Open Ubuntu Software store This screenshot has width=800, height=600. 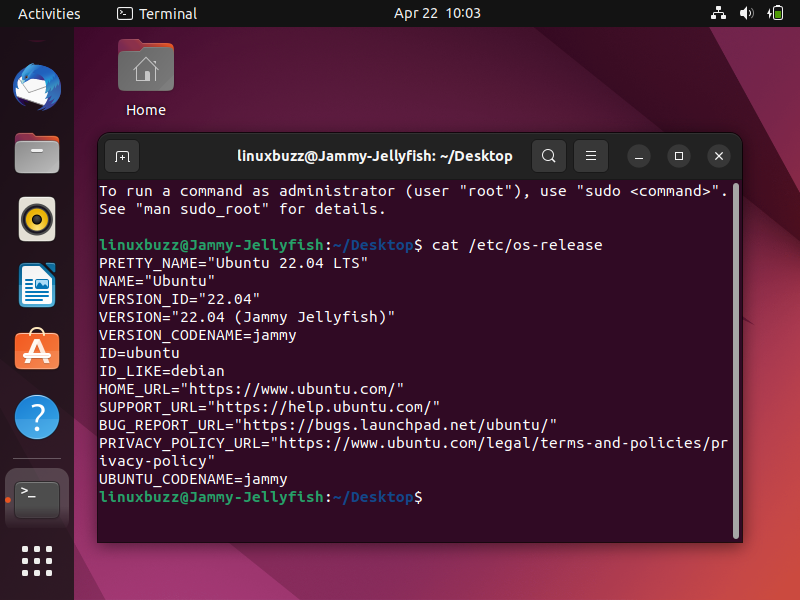coord(37,349)
